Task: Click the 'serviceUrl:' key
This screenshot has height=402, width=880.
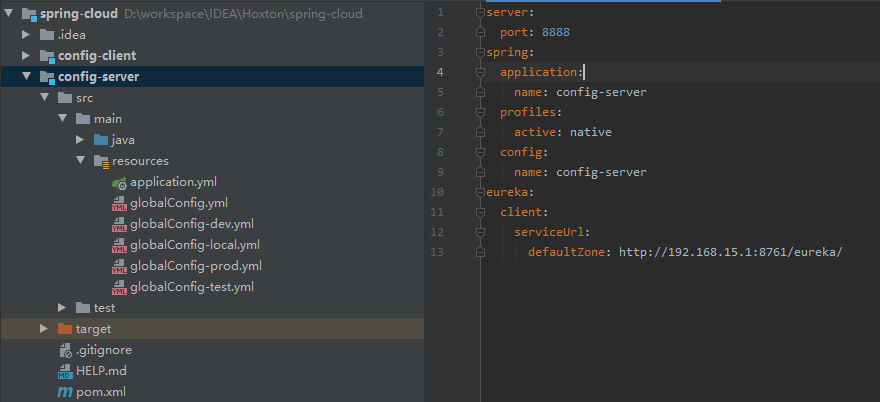Action: click(x=552, y=232)
